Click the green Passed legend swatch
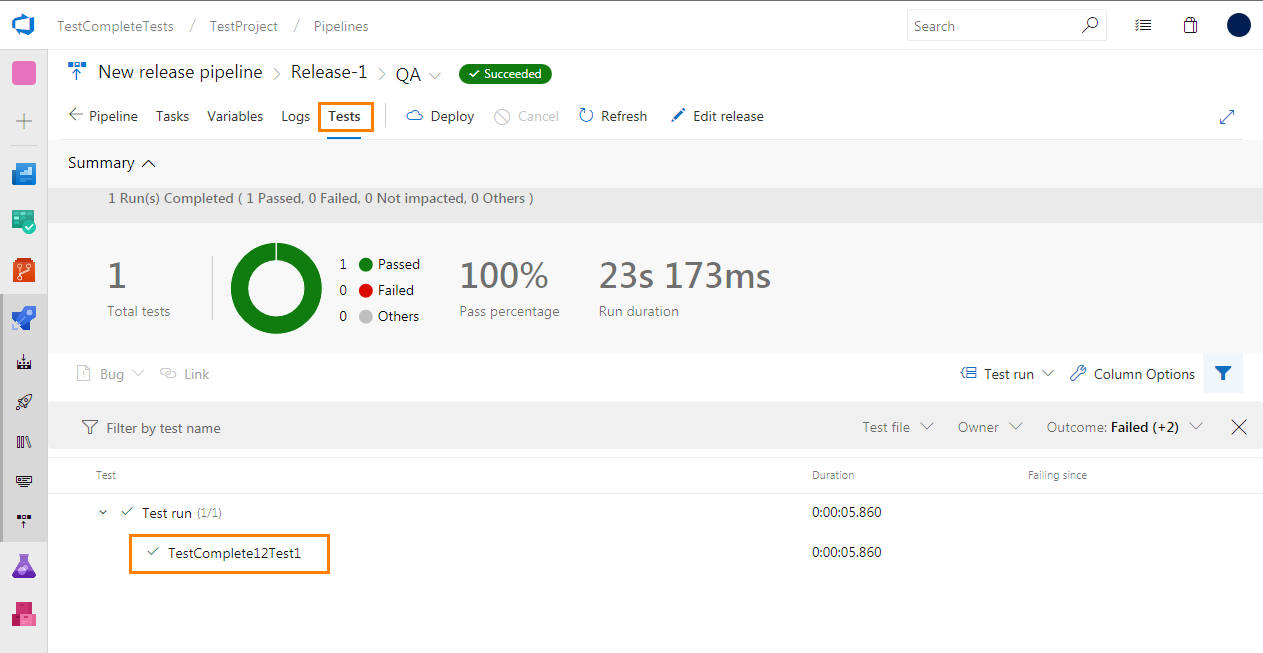The image size is (1263, 653). 366,264
